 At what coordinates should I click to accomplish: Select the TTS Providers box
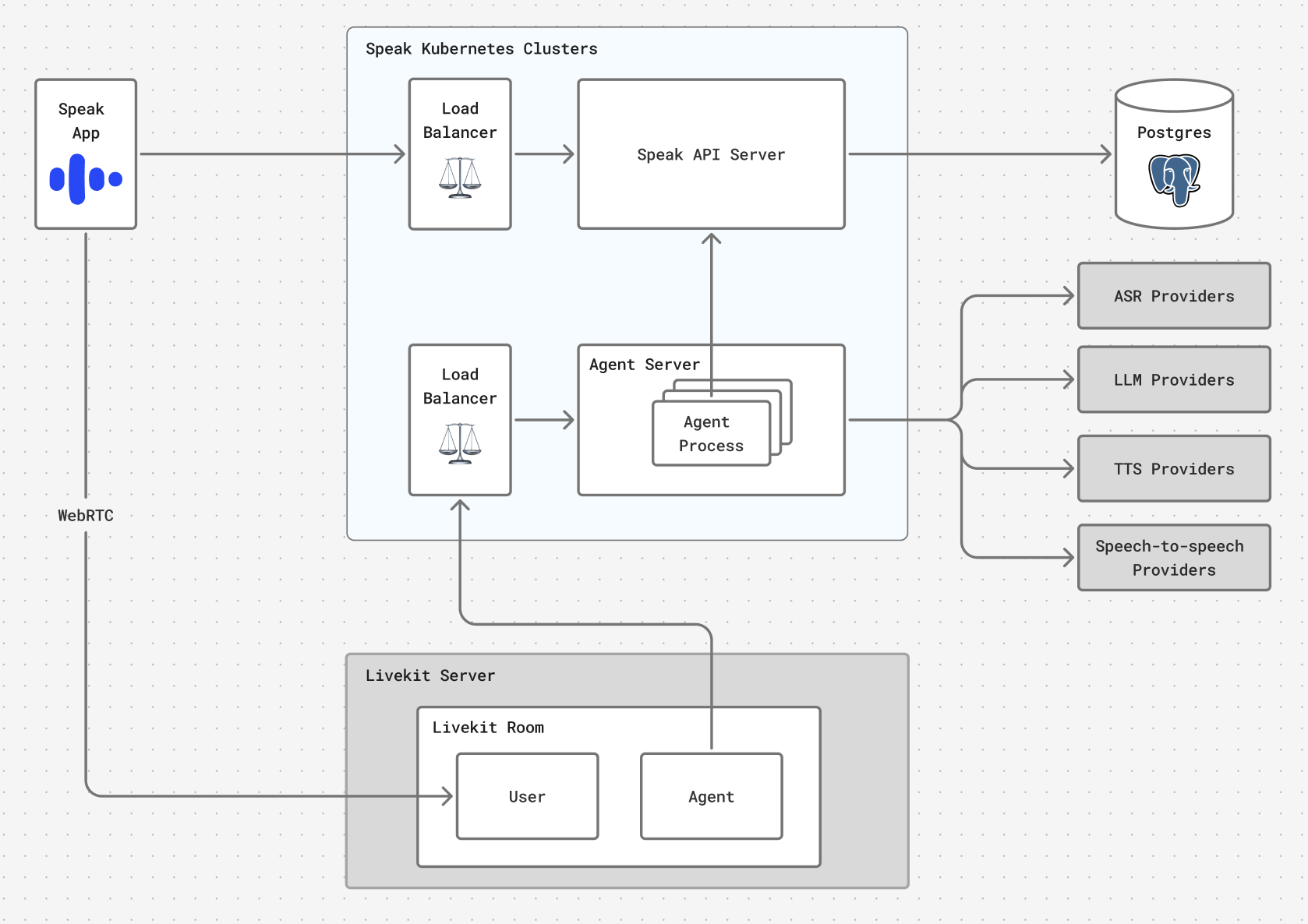click(x=1174, y=469)
